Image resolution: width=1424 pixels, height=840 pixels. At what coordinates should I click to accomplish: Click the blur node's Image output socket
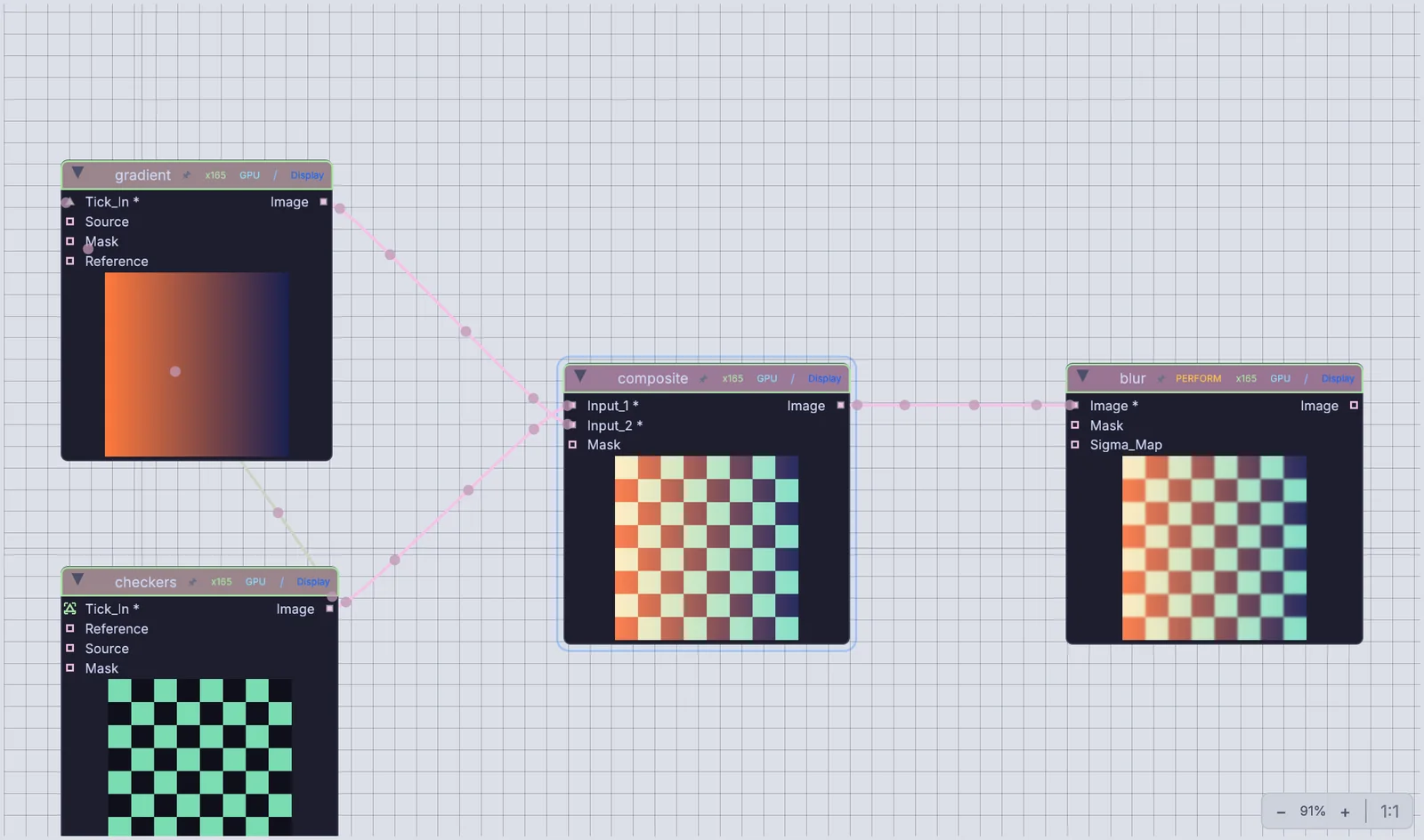(x=1354, y=406)
